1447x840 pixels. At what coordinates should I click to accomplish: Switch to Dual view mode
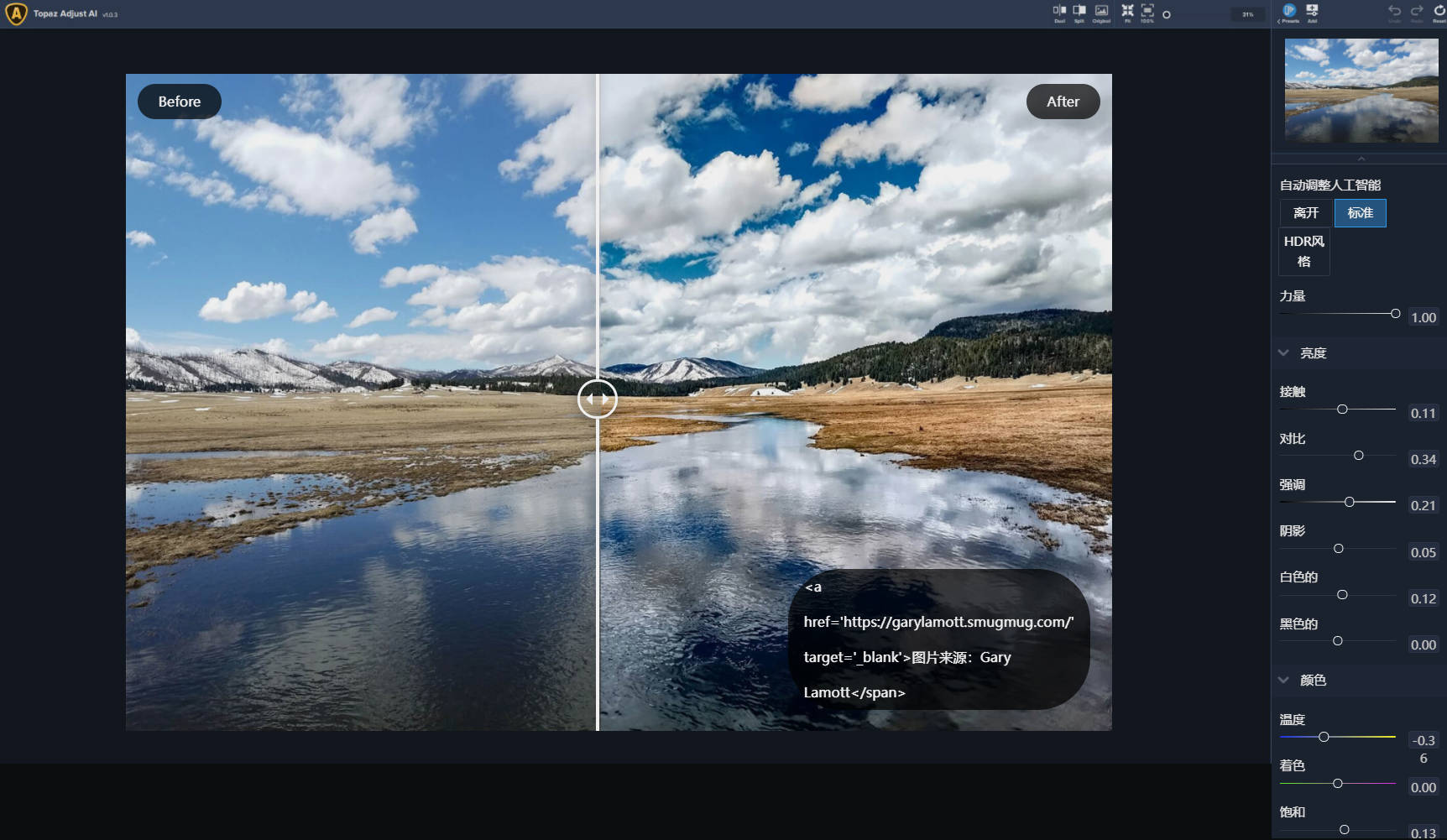click(x=1059, y=13)
